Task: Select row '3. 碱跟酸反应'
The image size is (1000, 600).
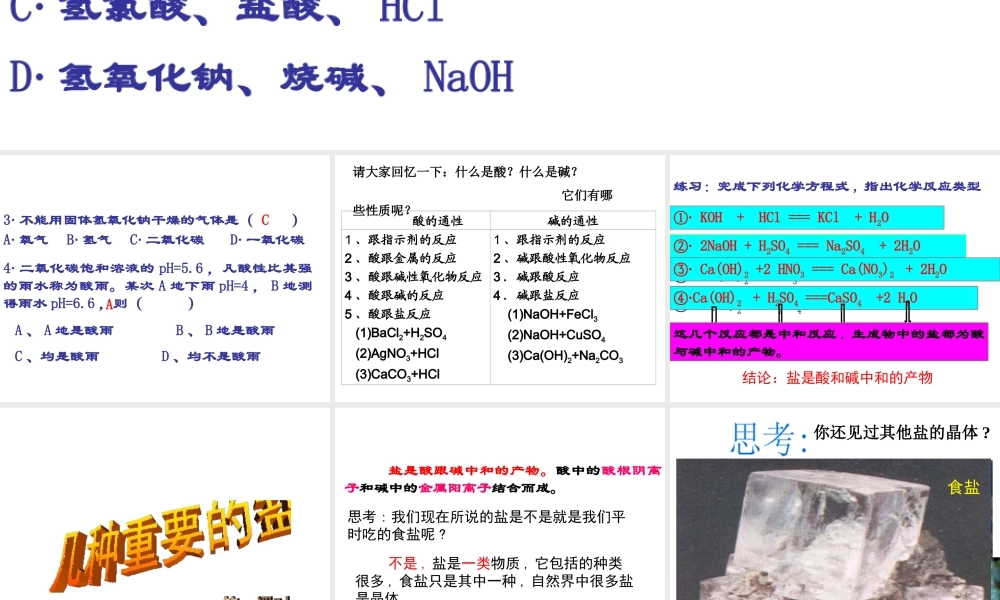Action: (536, 277)
